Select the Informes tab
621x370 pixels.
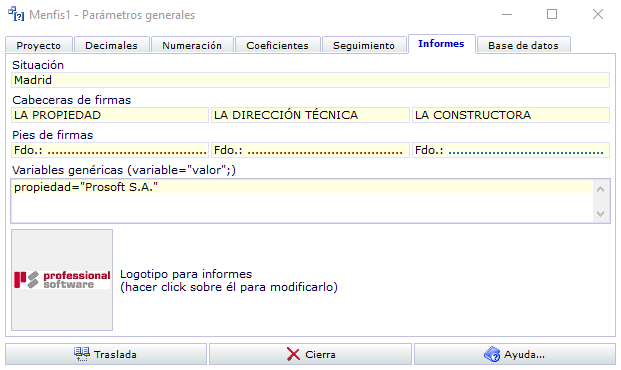point(442,44)
